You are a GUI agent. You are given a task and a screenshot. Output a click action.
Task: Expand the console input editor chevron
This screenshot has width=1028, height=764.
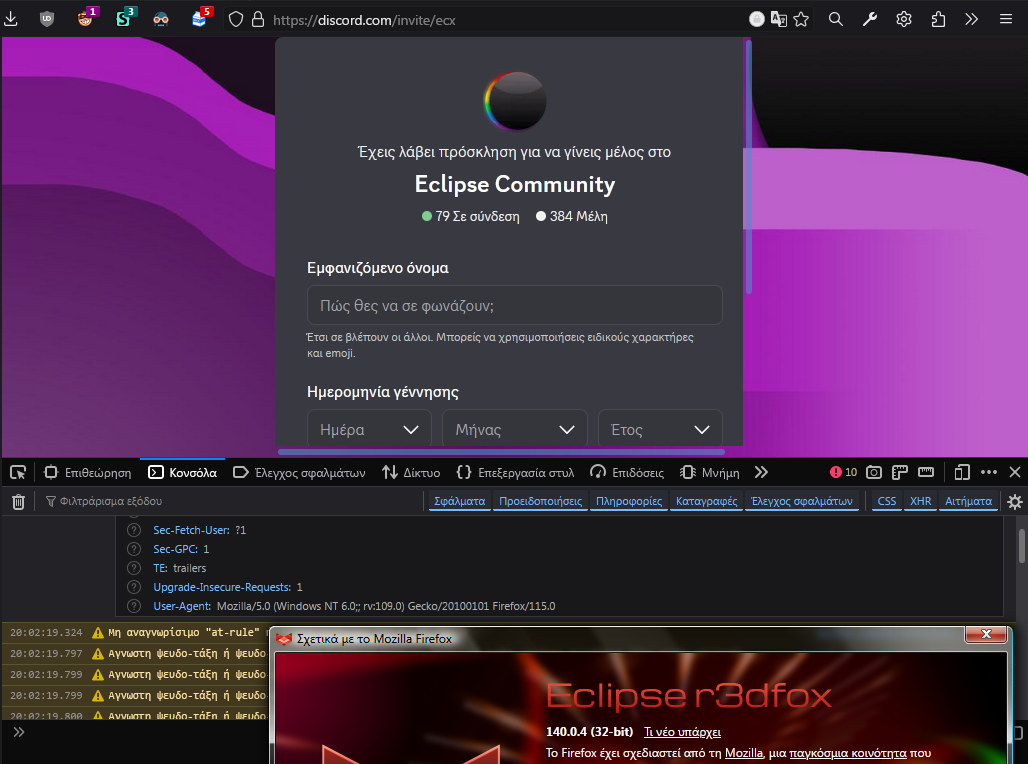click(18, 732)
